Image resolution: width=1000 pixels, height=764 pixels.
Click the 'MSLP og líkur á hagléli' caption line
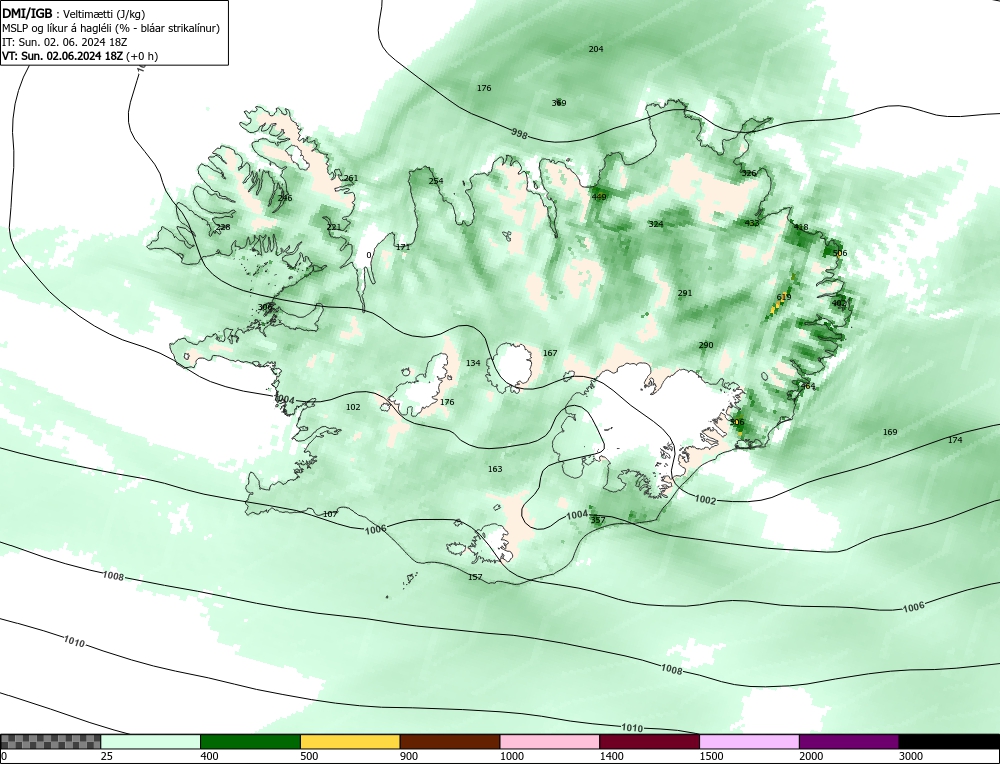pyautogui.click(x=111, y=28)
